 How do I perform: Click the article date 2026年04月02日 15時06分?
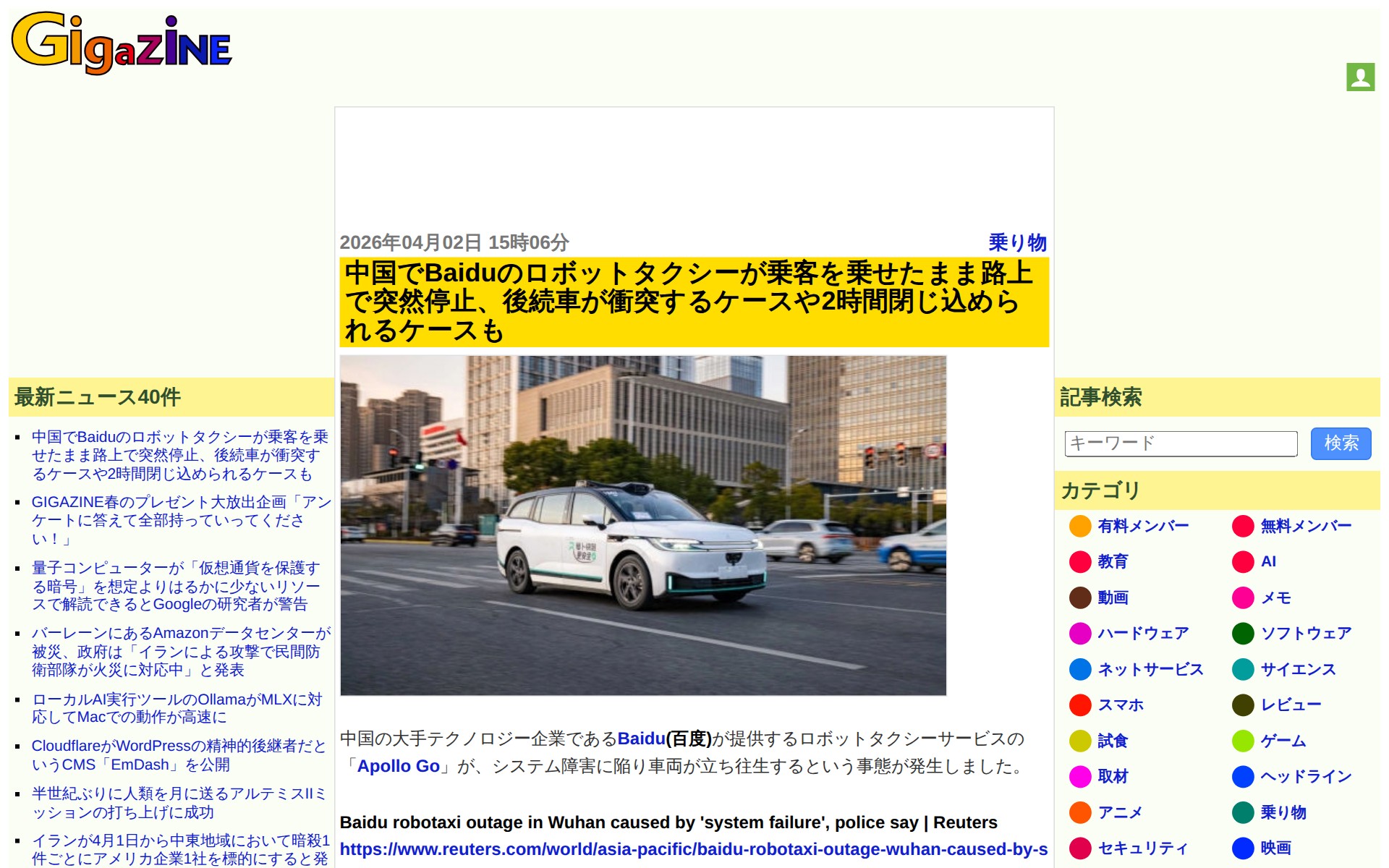tap(454, 242)
